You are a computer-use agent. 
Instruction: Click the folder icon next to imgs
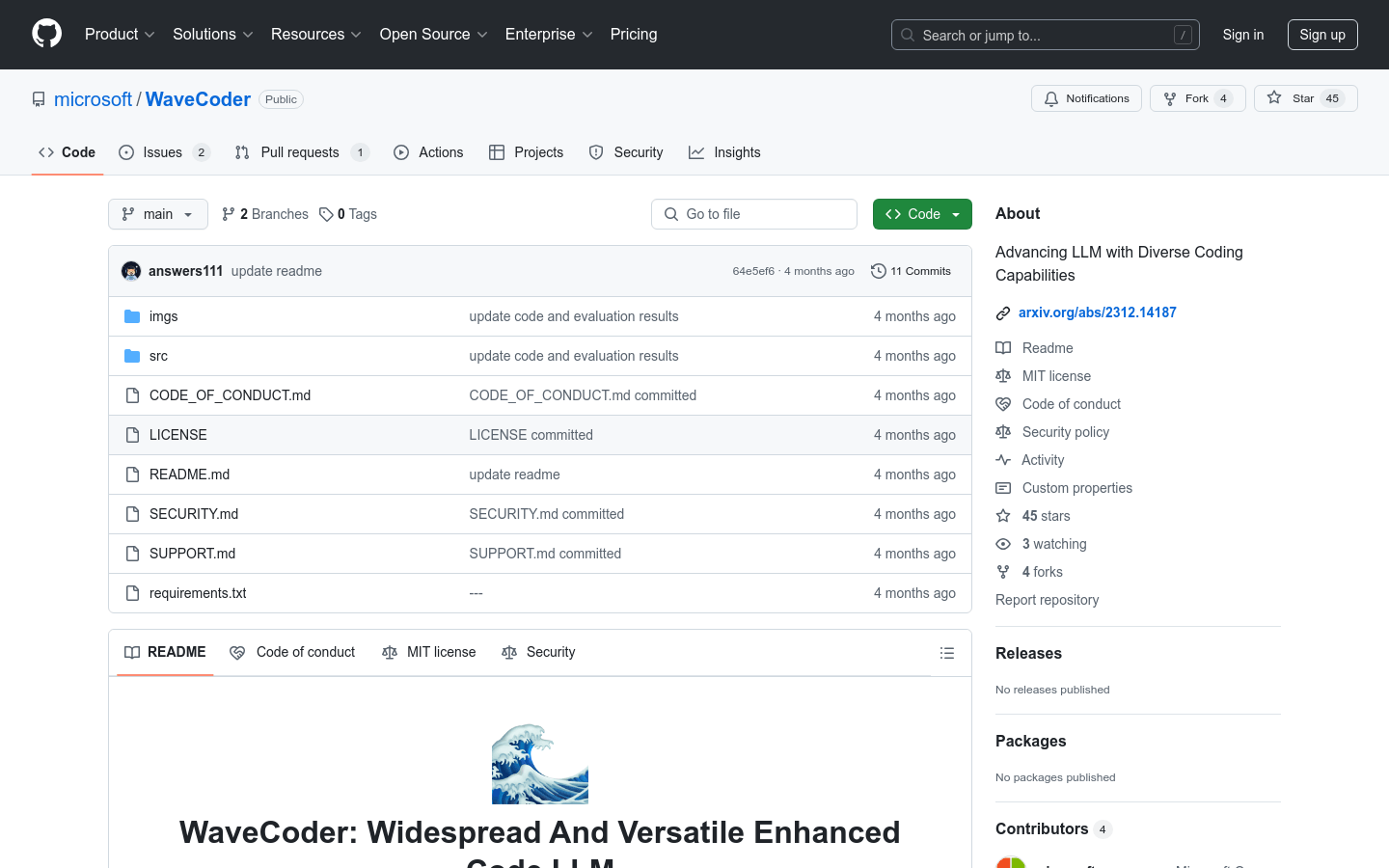coord(132,316)
